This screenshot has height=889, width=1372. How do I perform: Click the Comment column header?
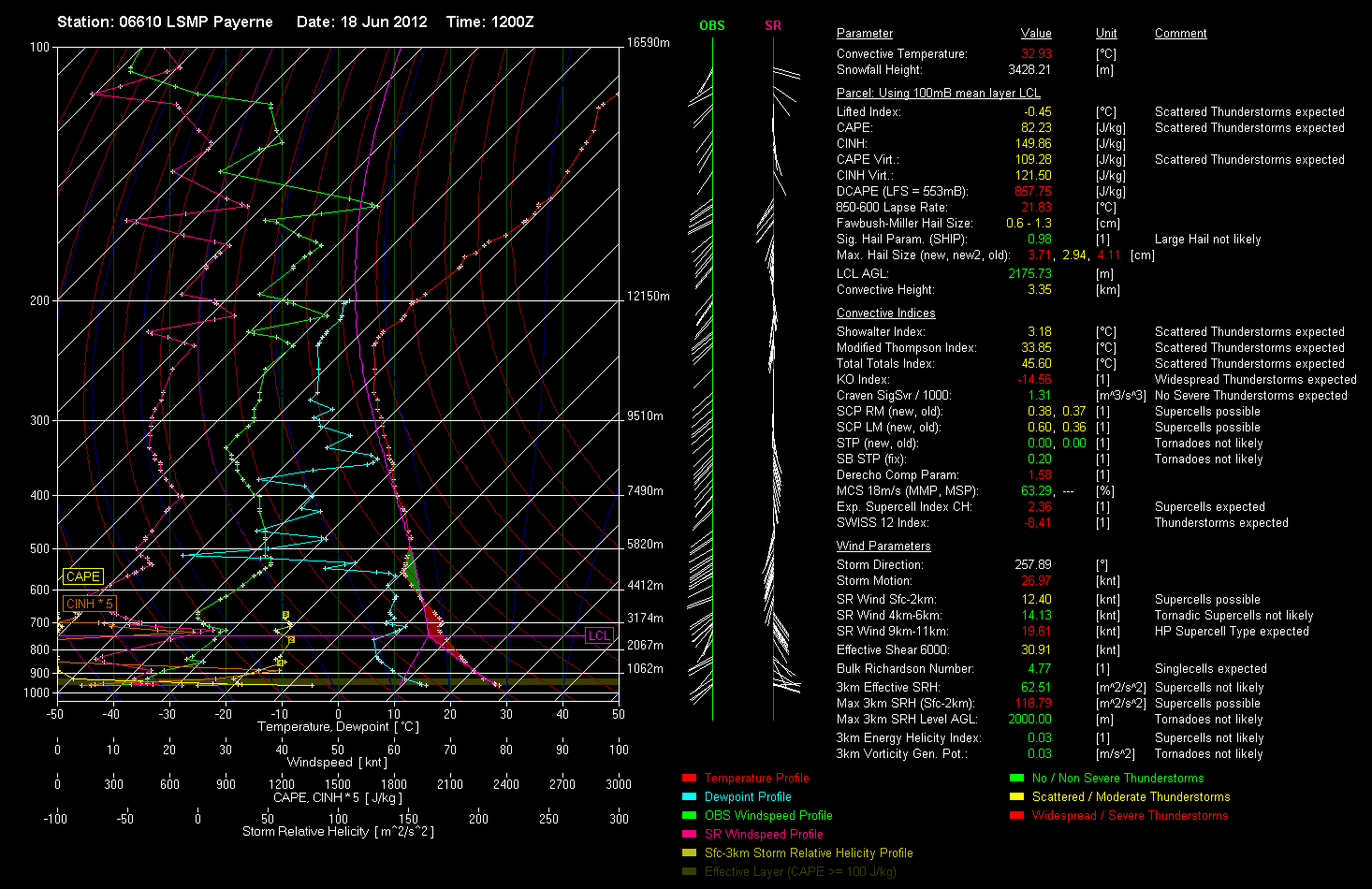1180,34
